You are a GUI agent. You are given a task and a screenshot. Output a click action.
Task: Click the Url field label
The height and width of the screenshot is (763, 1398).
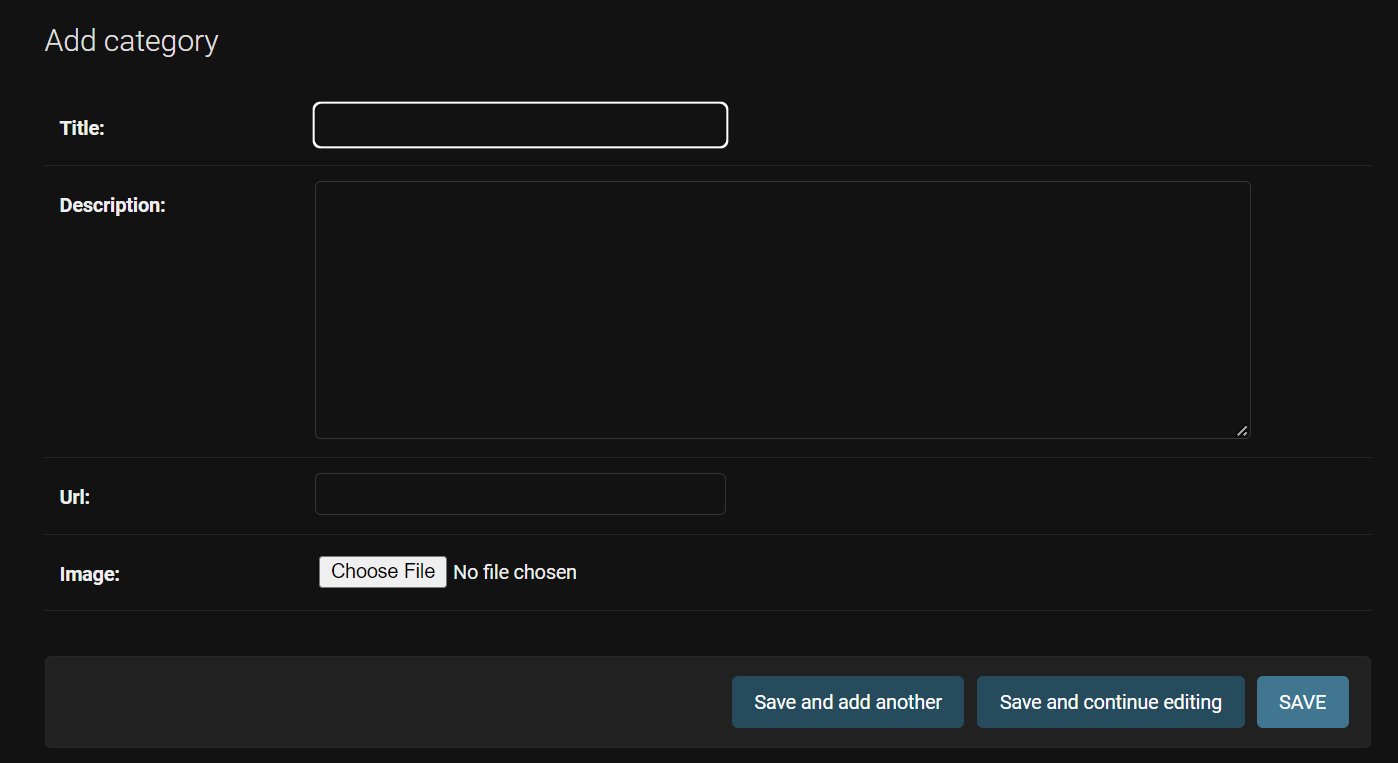75,497
